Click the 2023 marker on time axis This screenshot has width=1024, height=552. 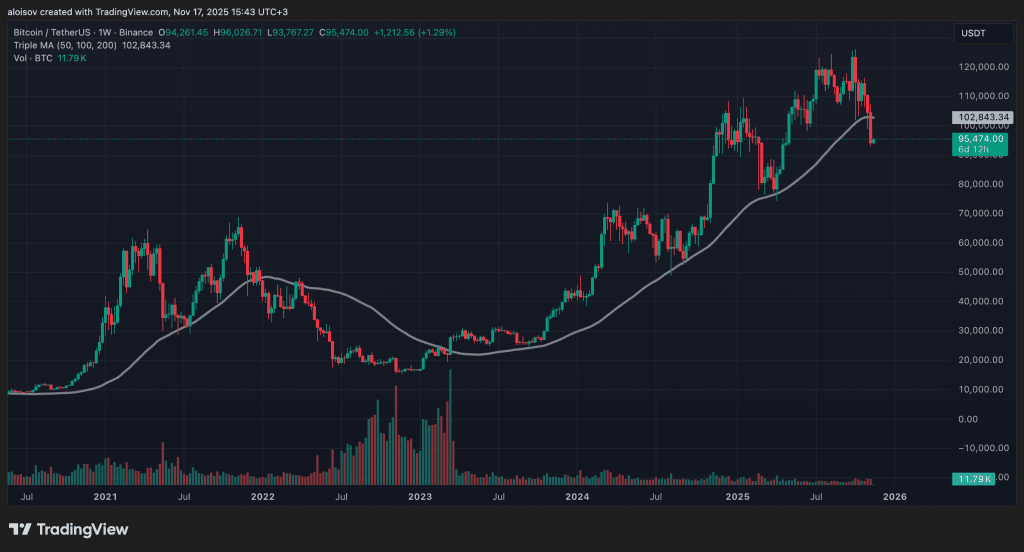point(420,496)
